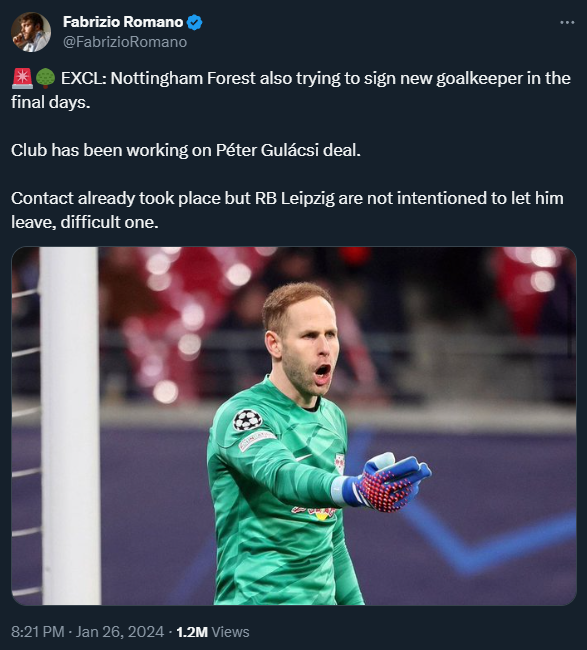Click the 'Contact already took place' paragraph
This screenshot has height=650, width=587.
[287, 210]
